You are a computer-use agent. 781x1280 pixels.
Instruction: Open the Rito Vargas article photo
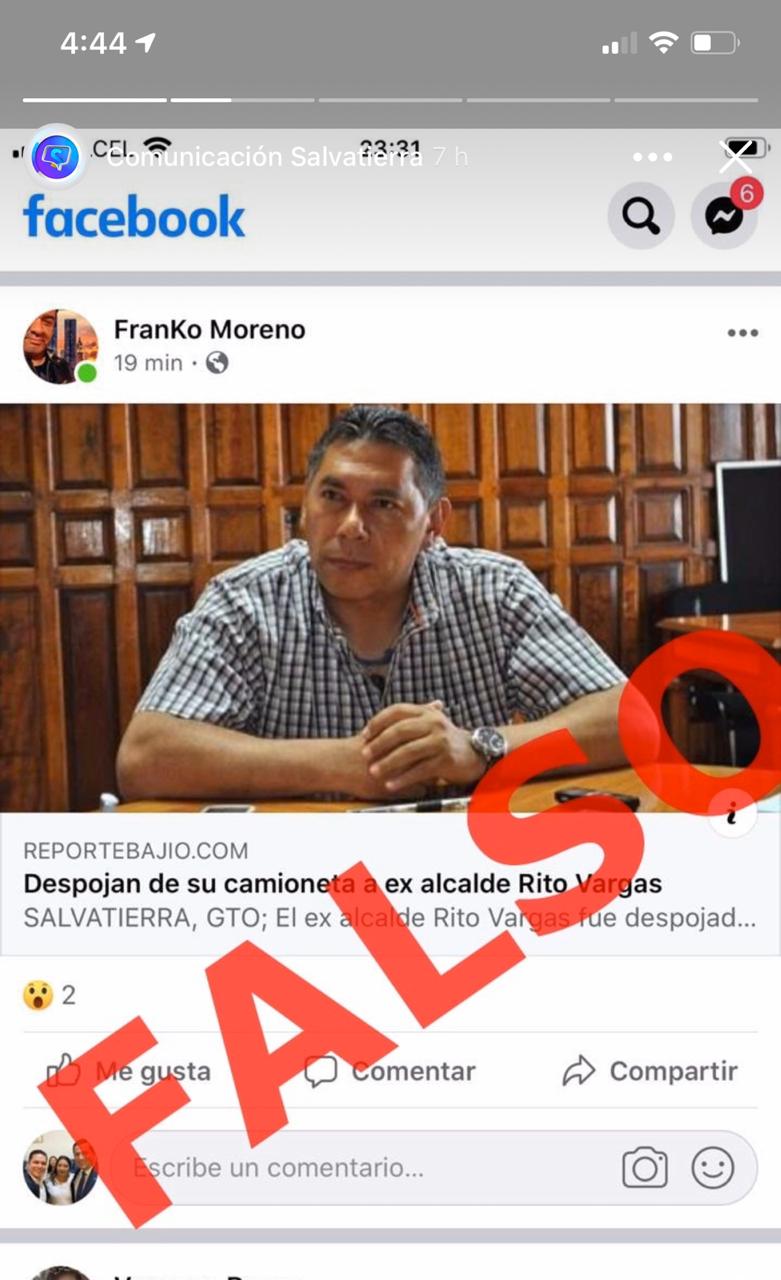click(x=390, y=607)
